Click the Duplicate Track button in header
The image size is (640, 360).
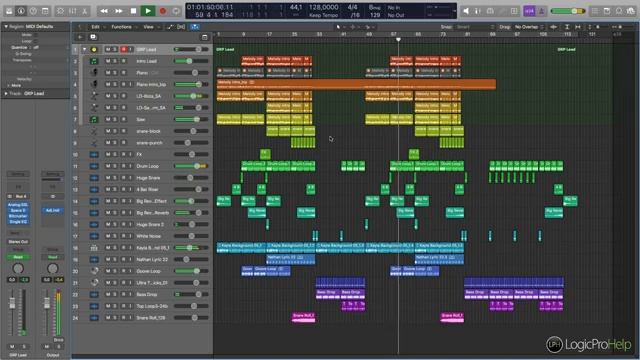(x=93, y=37)
